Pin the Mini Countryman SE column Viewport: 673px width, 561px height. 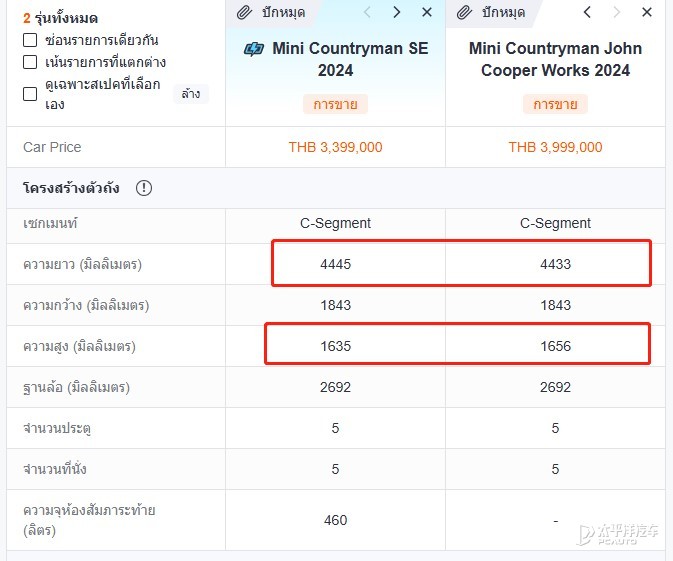[271, 12]
